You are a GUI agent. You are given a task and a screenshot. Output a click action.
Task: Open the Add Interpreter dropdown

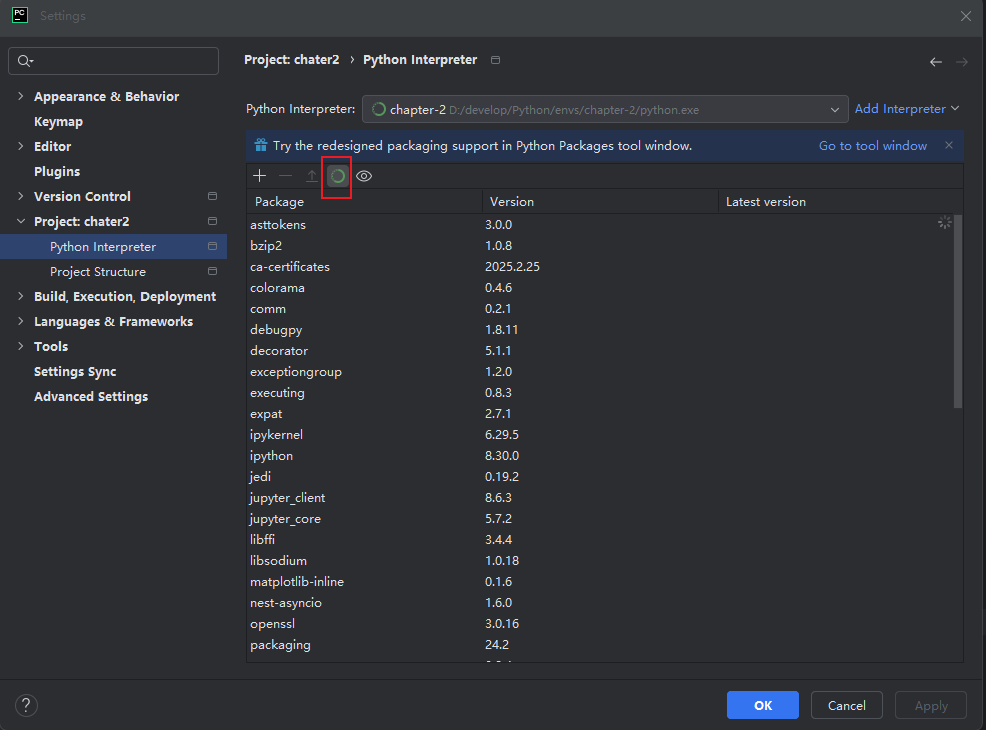pyautogui.click(x=907, y=109)
